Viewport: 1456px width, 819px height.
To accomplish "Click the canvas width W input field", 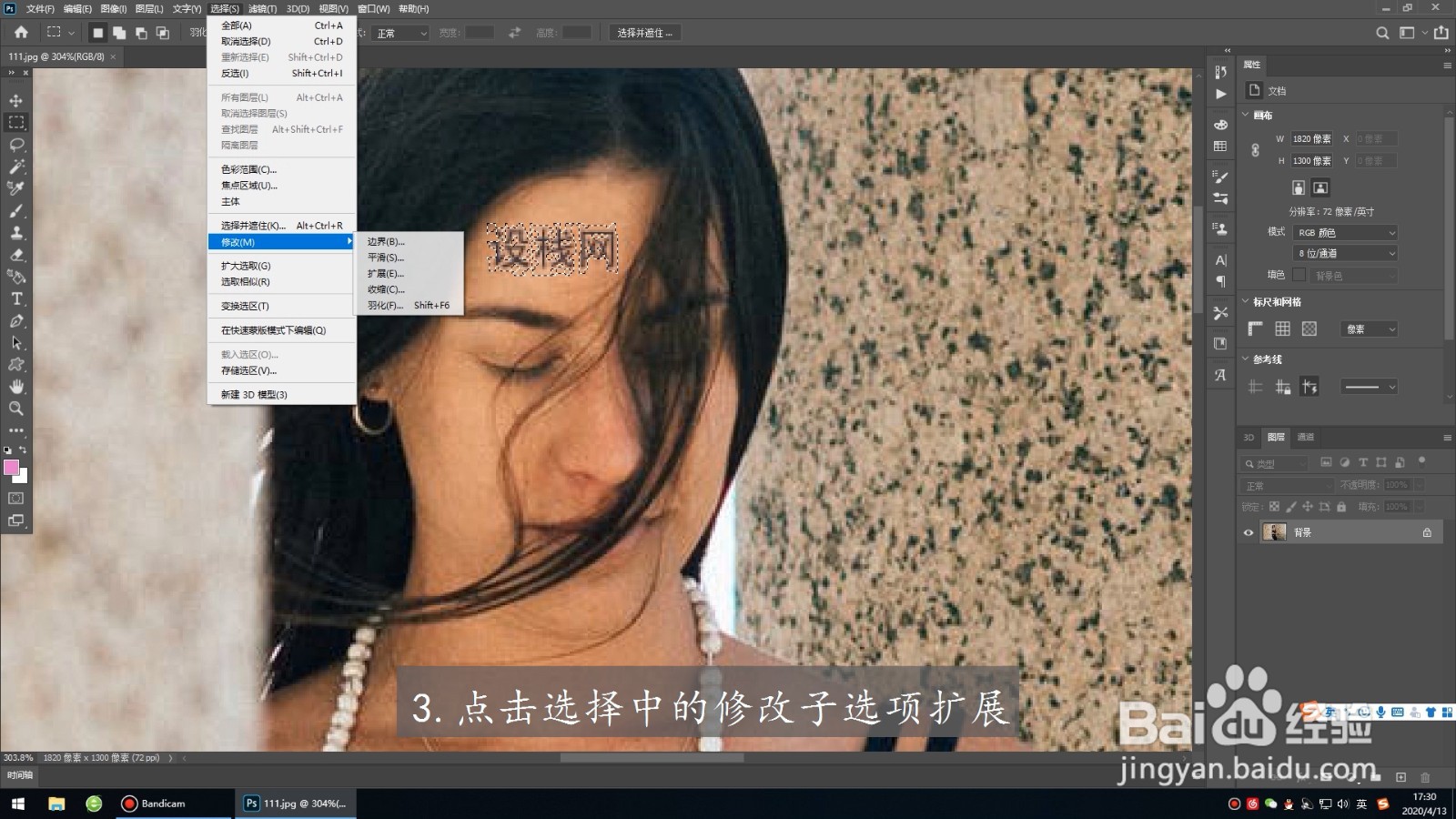I will point(1311,139).
